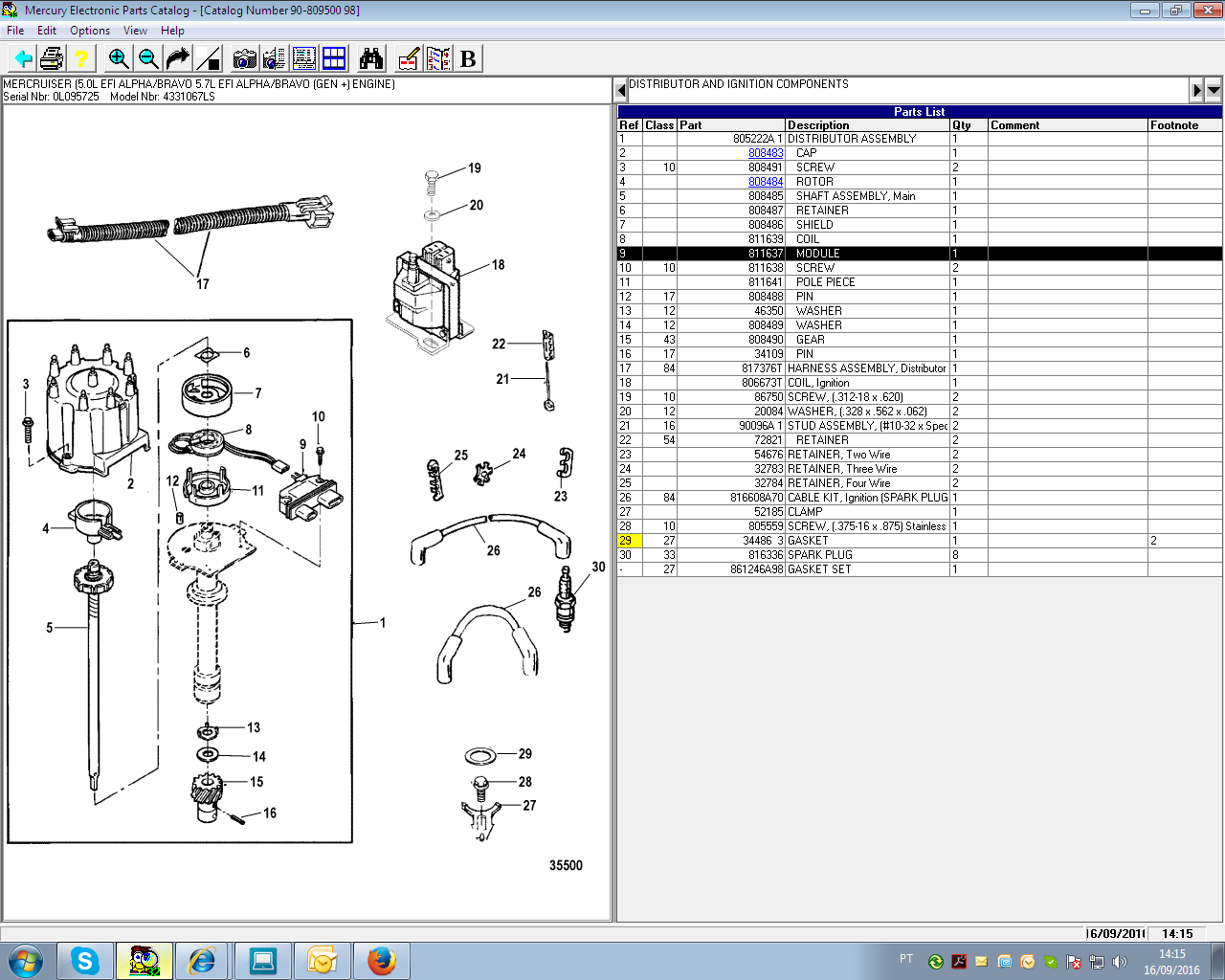Open Firefox from the taskbar

(x=381, y=961)
